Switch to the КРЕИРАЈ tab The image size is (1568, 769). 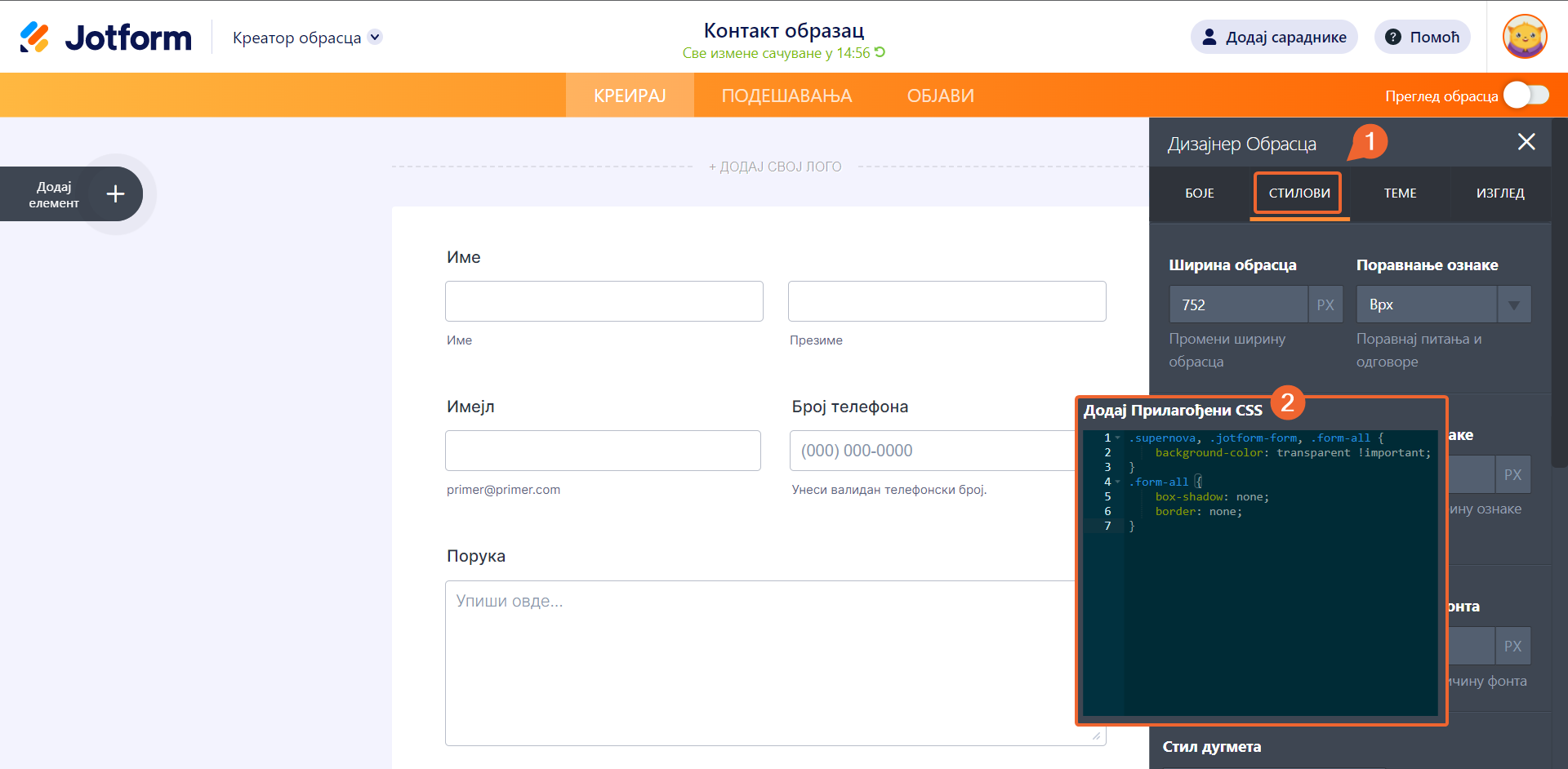click(630, 96)
